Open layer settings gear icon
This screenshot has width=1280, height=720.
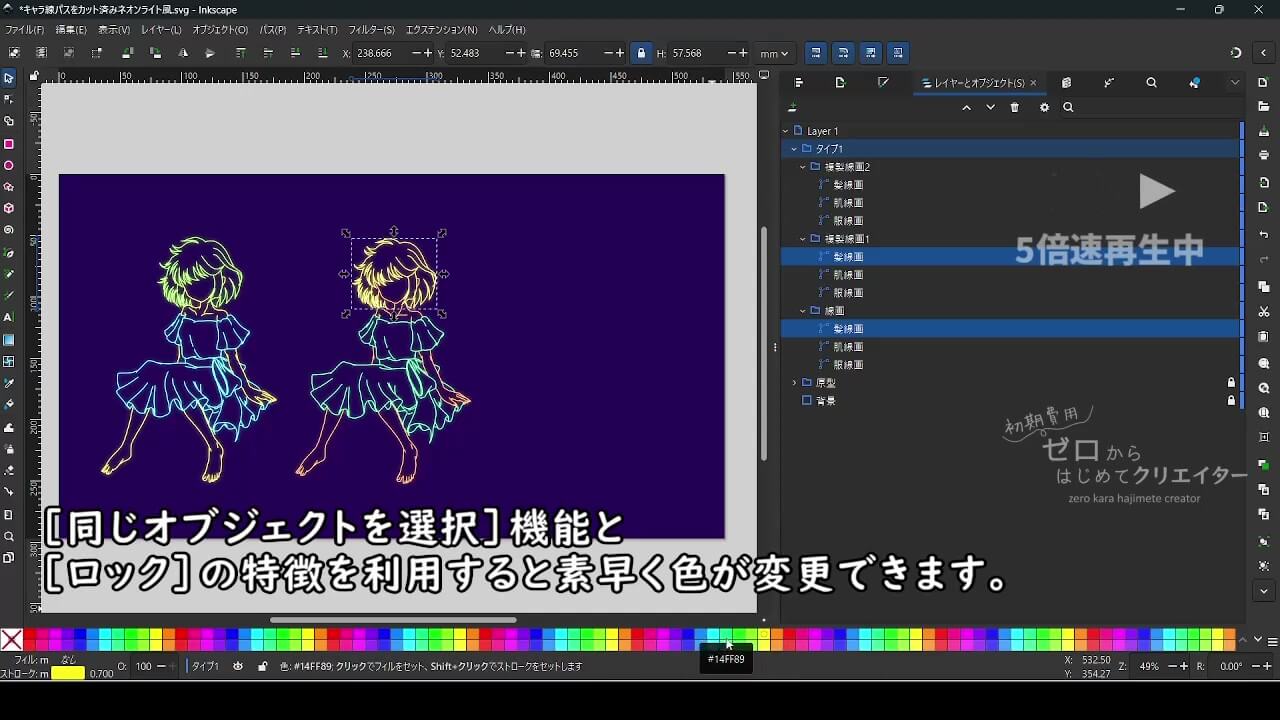pyautogui.click(x=1044, y=108)
